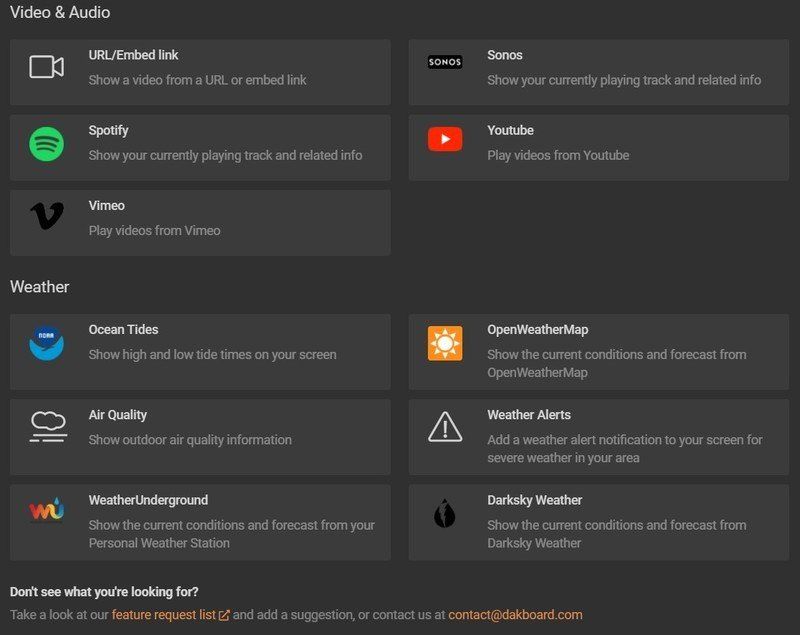Select the Weather Alerts title text
The width and height of the screenshot is (800, 635).
click(x=529, y=415)
